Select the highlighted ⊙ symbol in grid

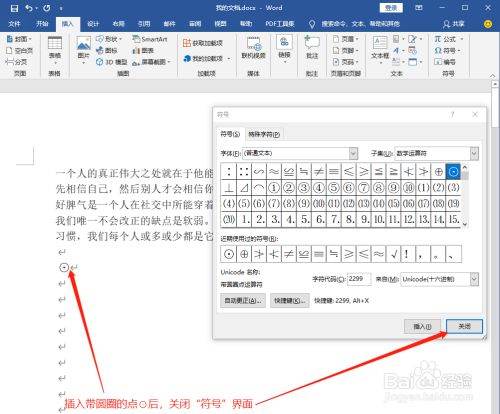click(453, 172)
